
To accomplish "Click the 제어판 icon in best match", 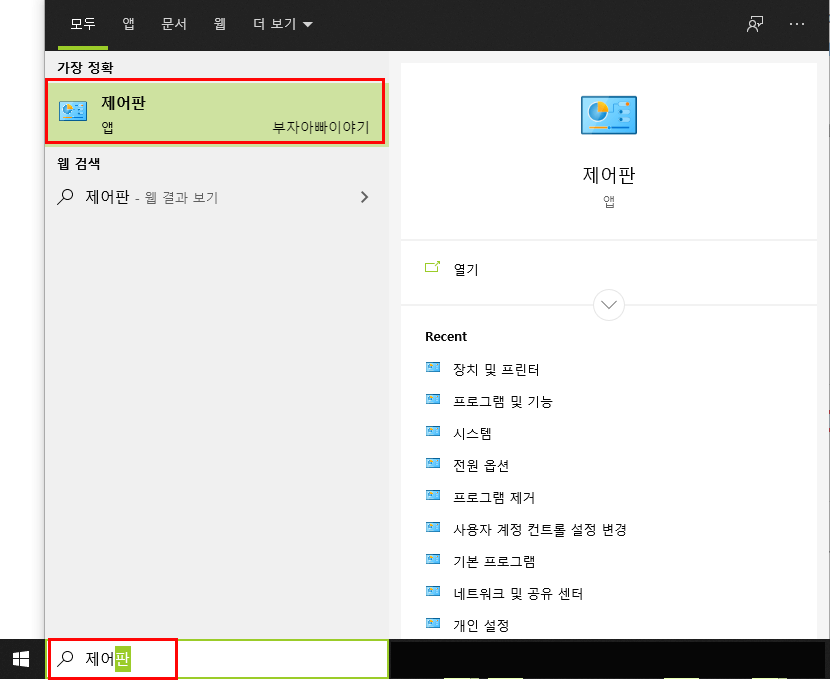I will click(73, 111).
